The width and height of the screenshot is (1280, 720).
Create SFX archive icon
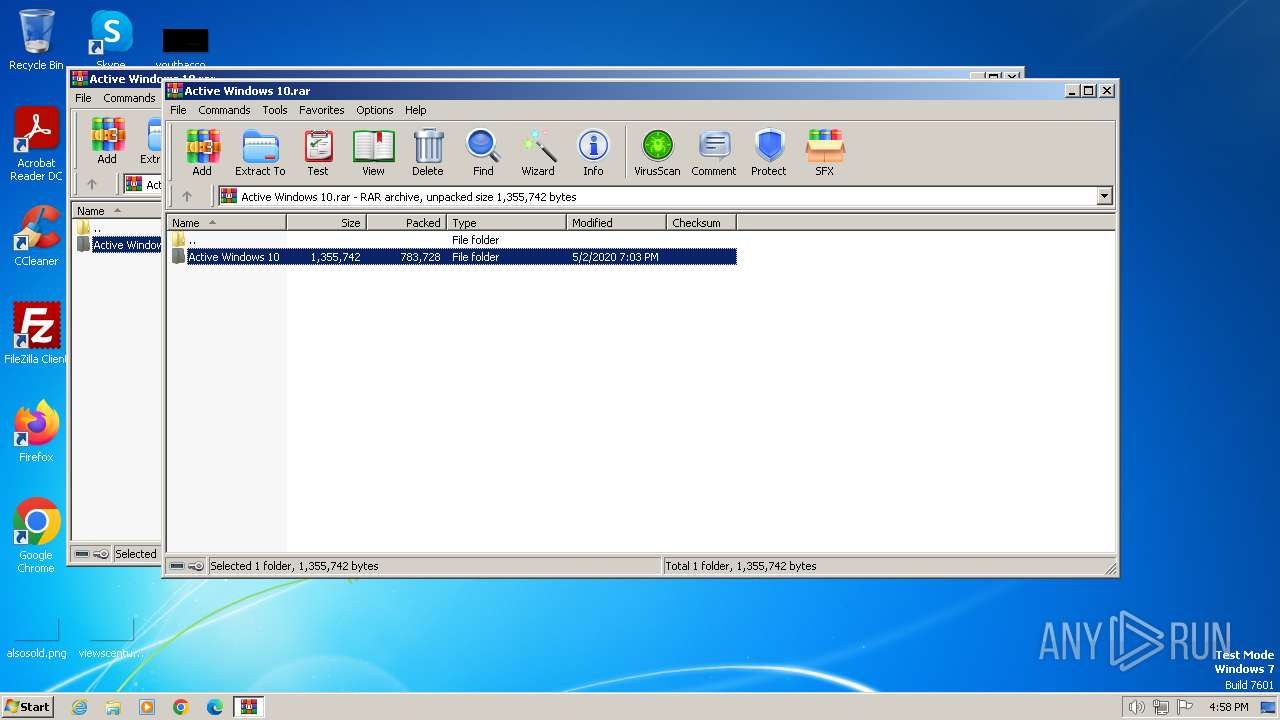pos(825,153)
